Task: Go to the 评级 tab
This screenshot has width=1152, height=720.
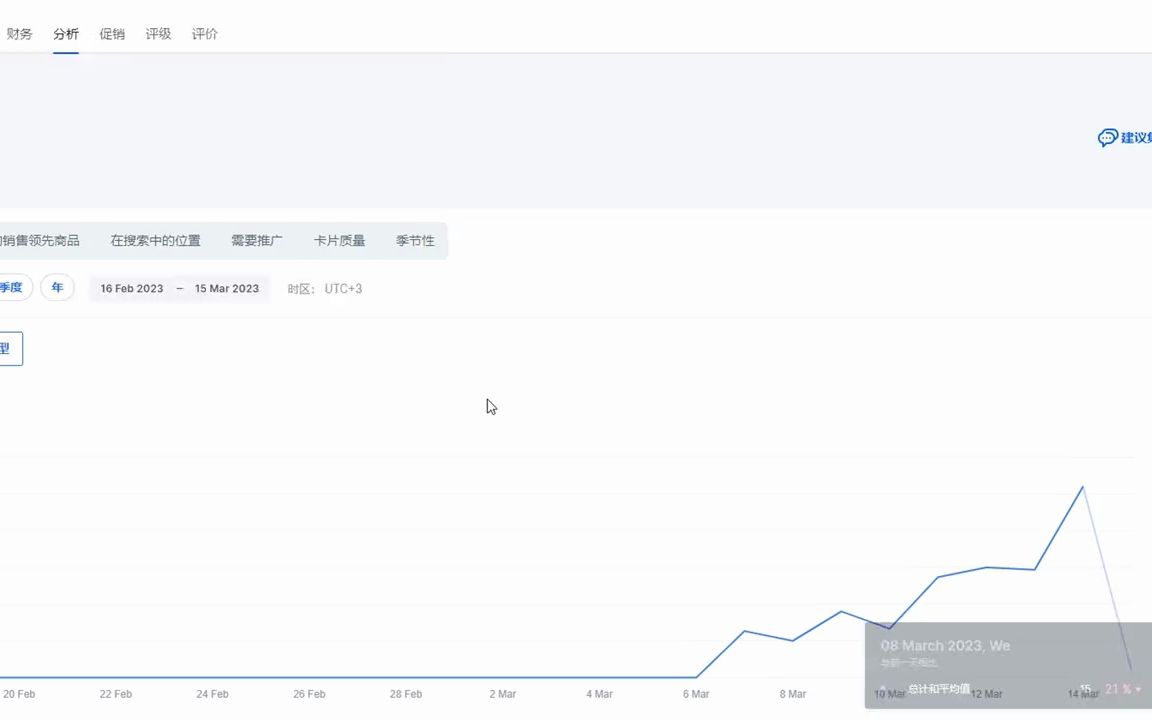Action: point(158,33)
